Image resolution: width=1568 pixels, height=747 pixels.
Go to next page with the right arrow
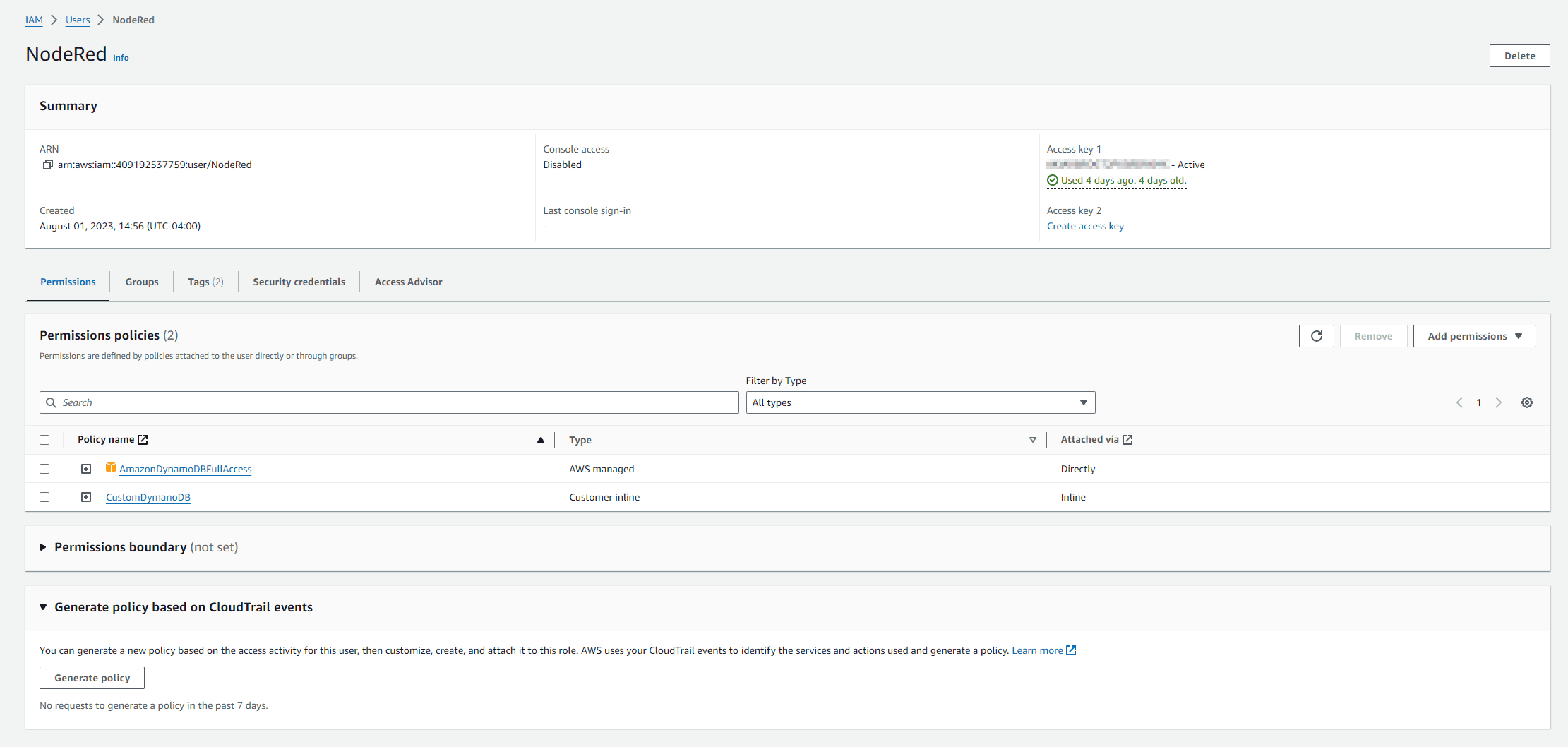1498,402
